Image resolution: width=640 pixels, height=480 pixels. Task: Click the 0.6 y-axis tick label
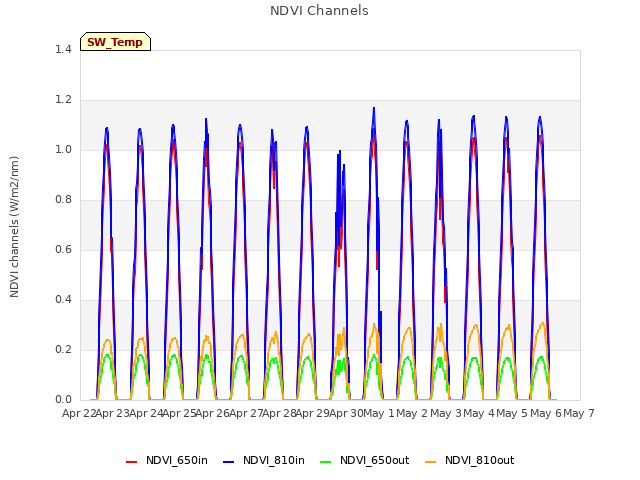coord(63,249)
